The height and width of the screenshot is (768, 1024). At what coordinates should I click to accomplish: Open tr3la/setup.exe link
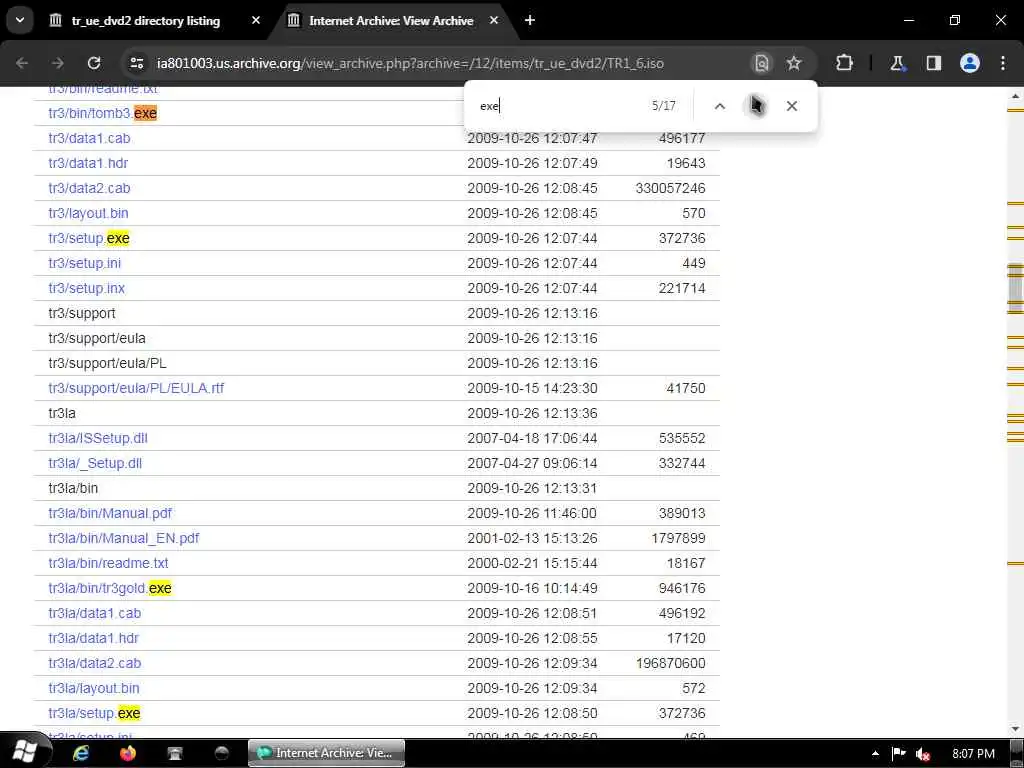point(95,713)
